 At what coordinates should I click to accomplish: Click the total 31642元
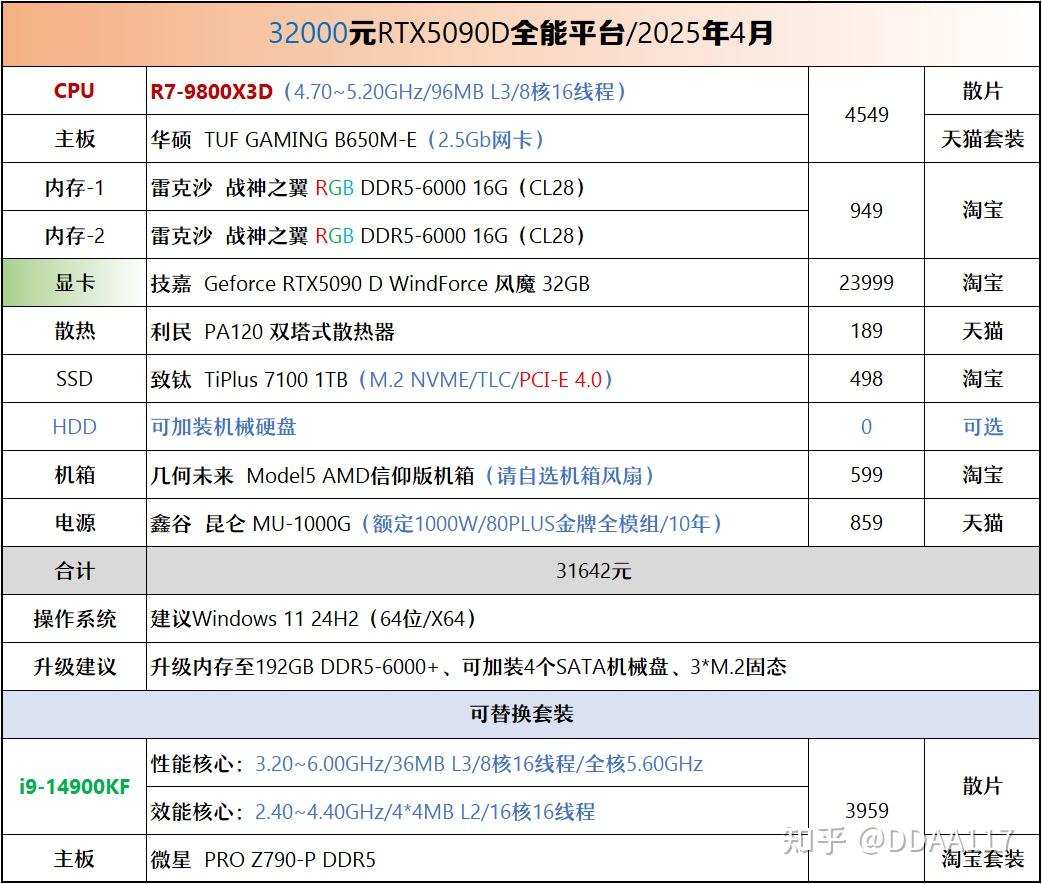(x=593, y=571)
